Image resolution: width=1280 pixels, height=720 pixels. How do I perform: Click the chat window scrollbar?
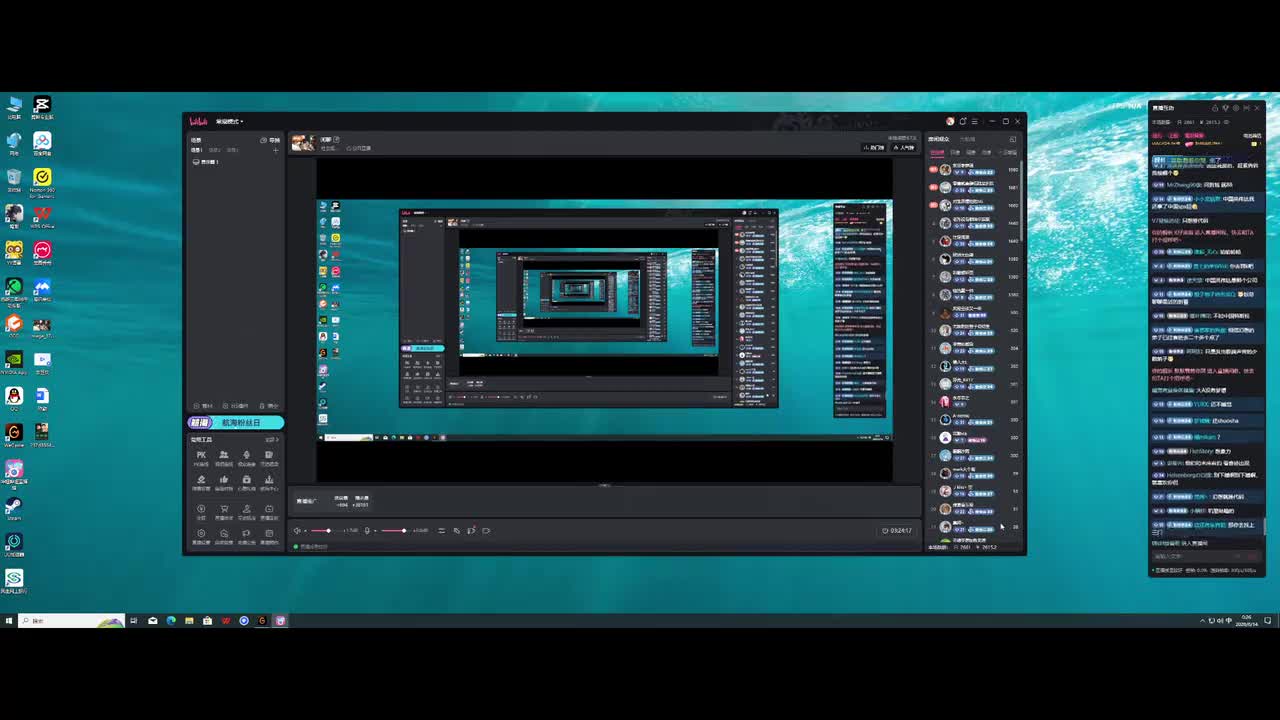pyautogui.click(x=1265, y=526)
